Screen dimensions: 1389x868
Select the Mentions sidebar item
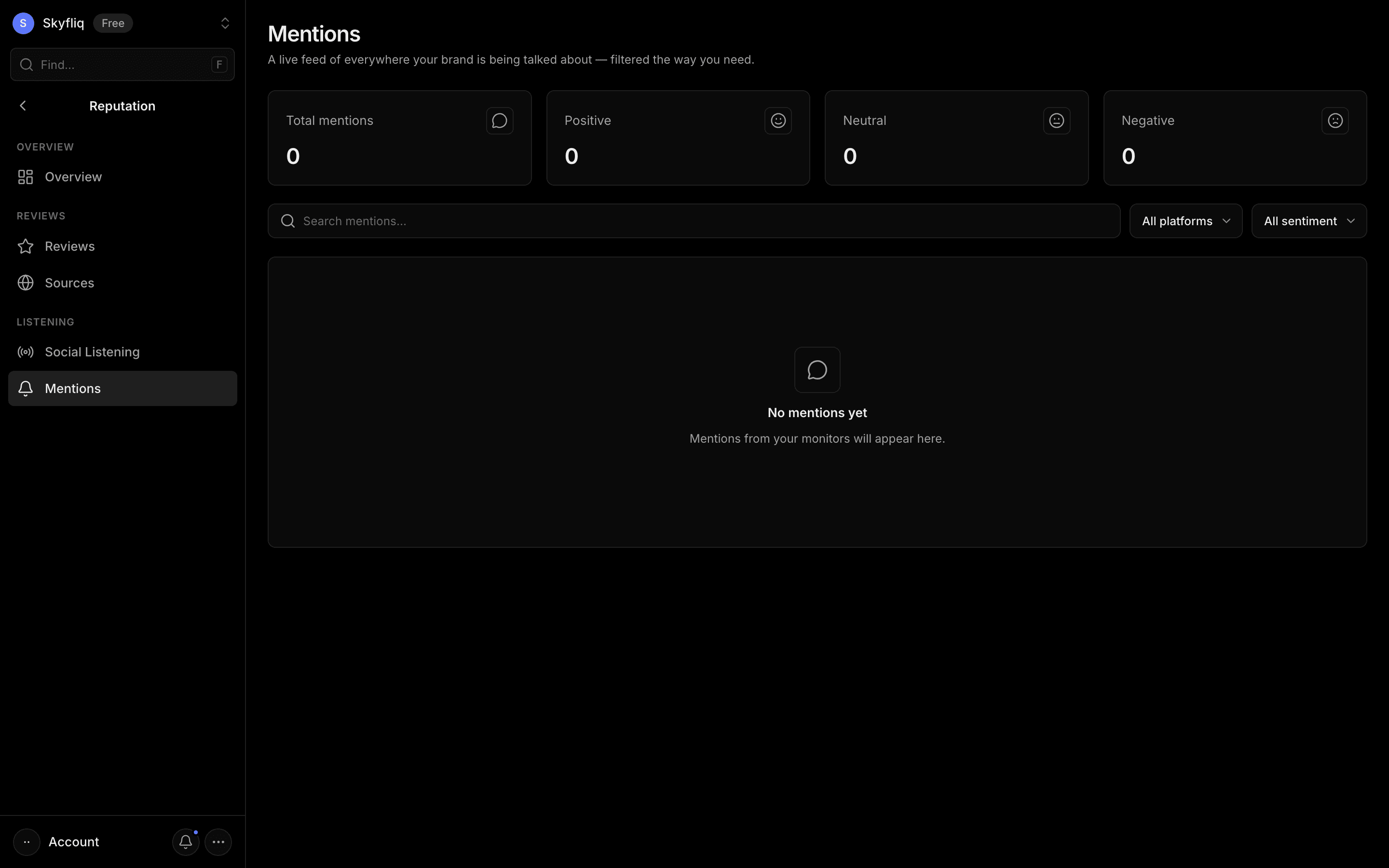click(x=122, y=389)
